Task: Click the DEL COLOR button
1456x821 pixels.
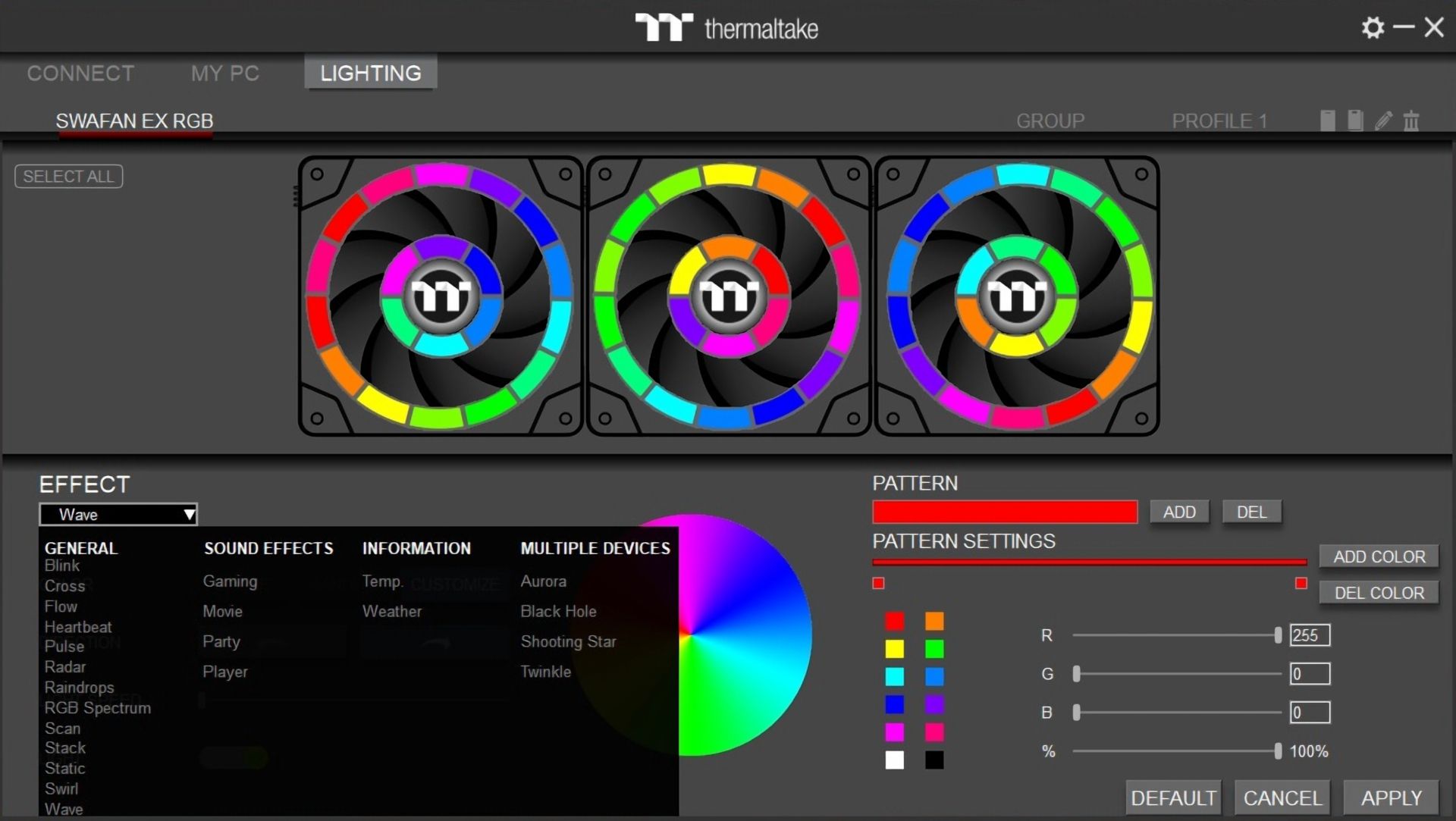Action: pos(1379,593)
